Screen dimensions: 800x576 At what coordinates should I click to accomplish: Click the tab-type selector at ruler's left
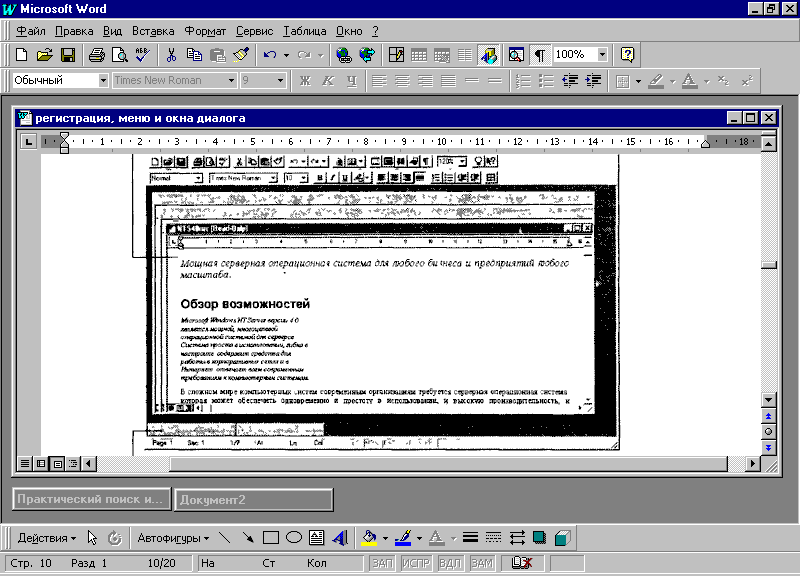point(29,142)
